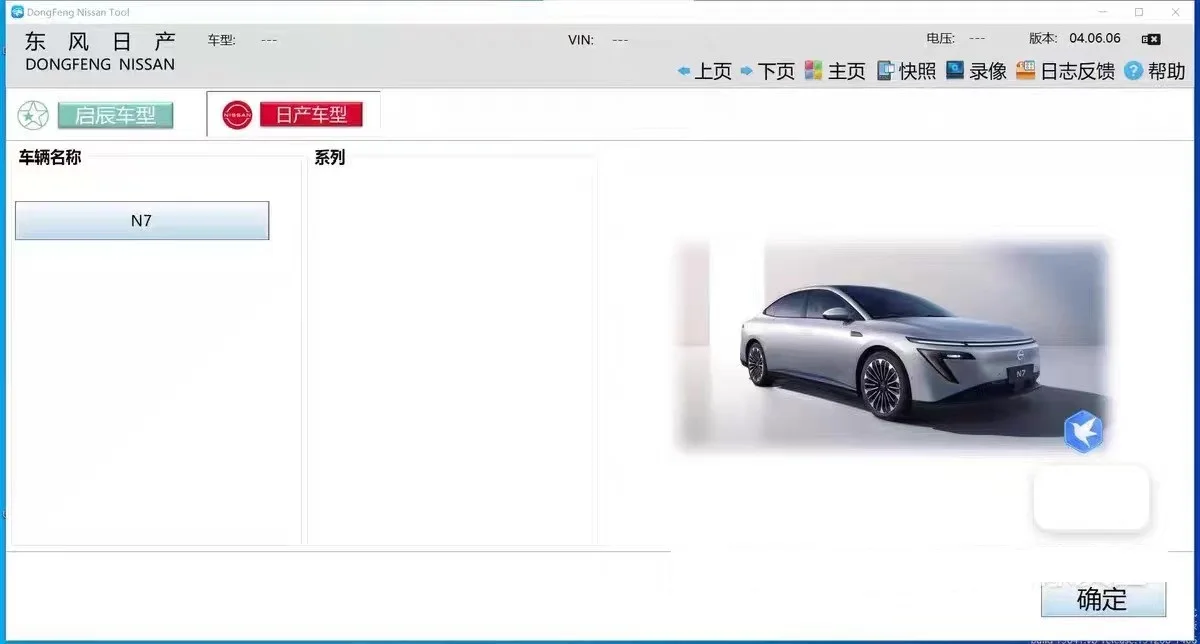Maximize the DongFeng Nissan Tool window
The image size is (1200, 644).
pyautogui.click(x=1139, y=12)
